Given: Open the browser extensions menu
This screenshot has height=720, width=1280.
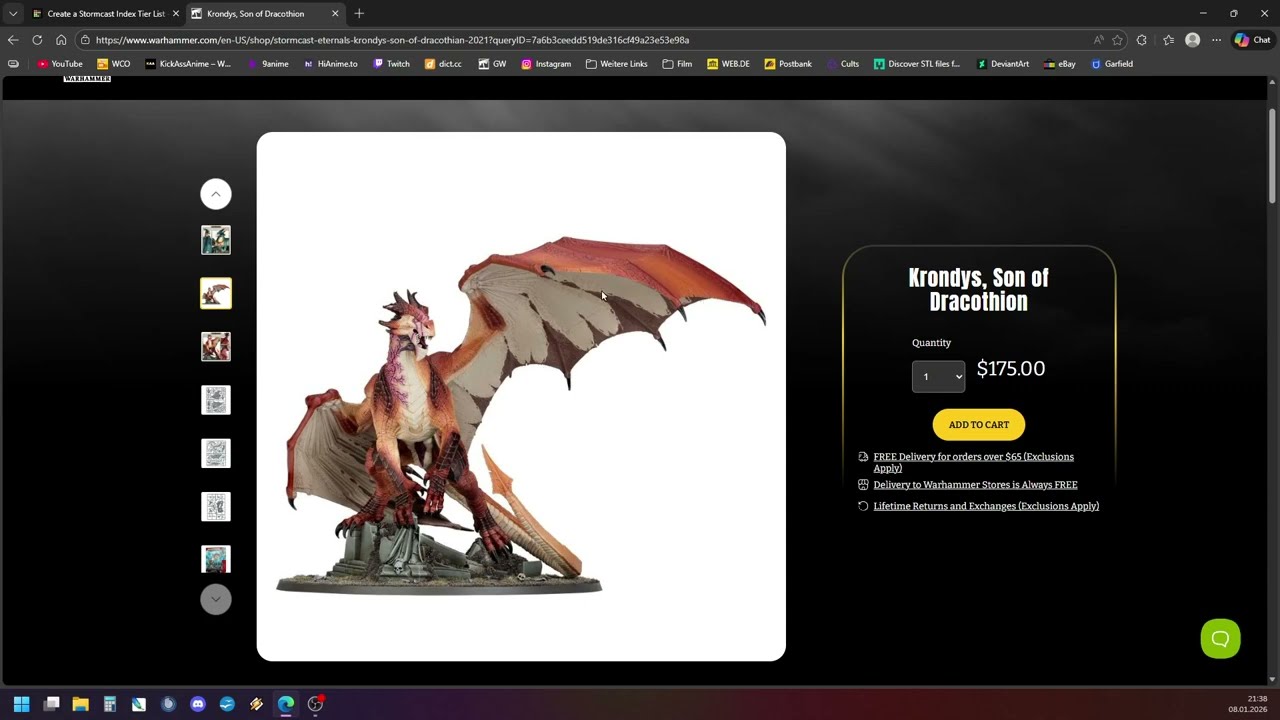Looking at the screenshot, I should click(x=1142, y=40).
